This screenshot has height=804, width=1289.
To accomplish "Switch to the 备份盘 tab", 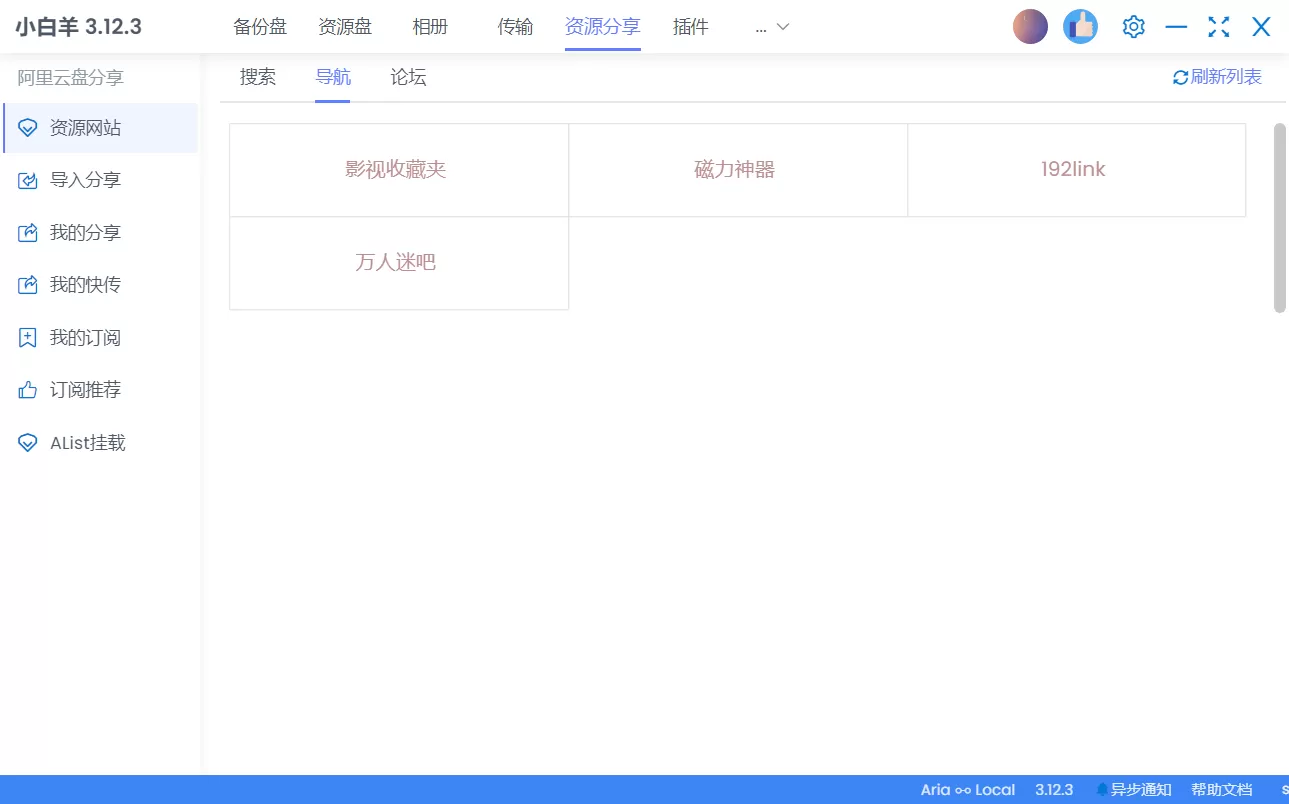I will click(259, 27).
